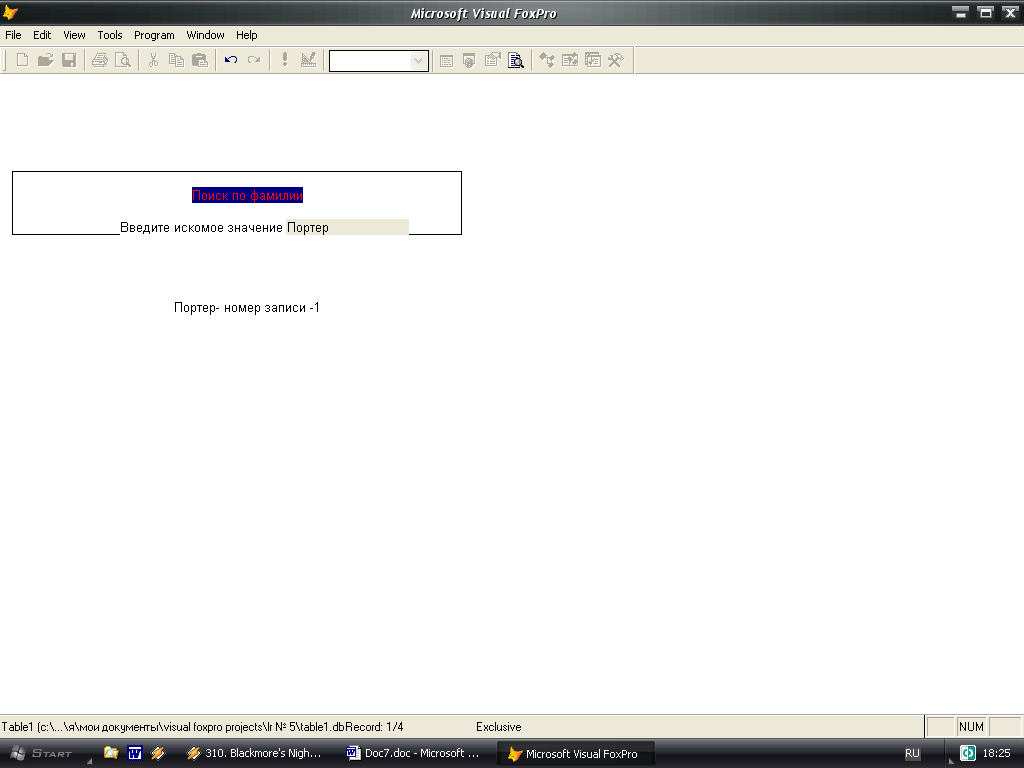Click the Поиск по фамилии heading
Image resolution: width=1024 pixels, height=768 pixels.
248,195
